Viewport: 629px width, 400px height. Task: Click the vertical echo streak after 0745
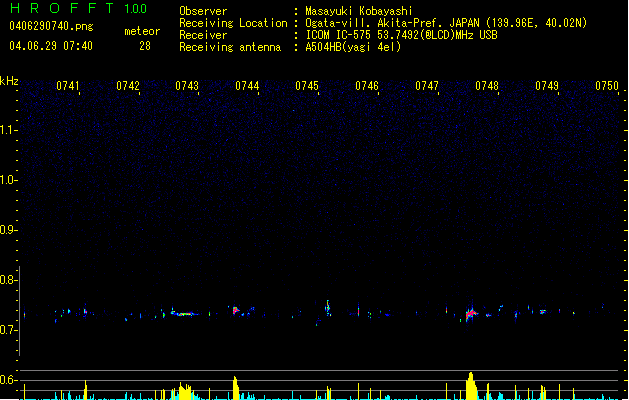(328, 308)
